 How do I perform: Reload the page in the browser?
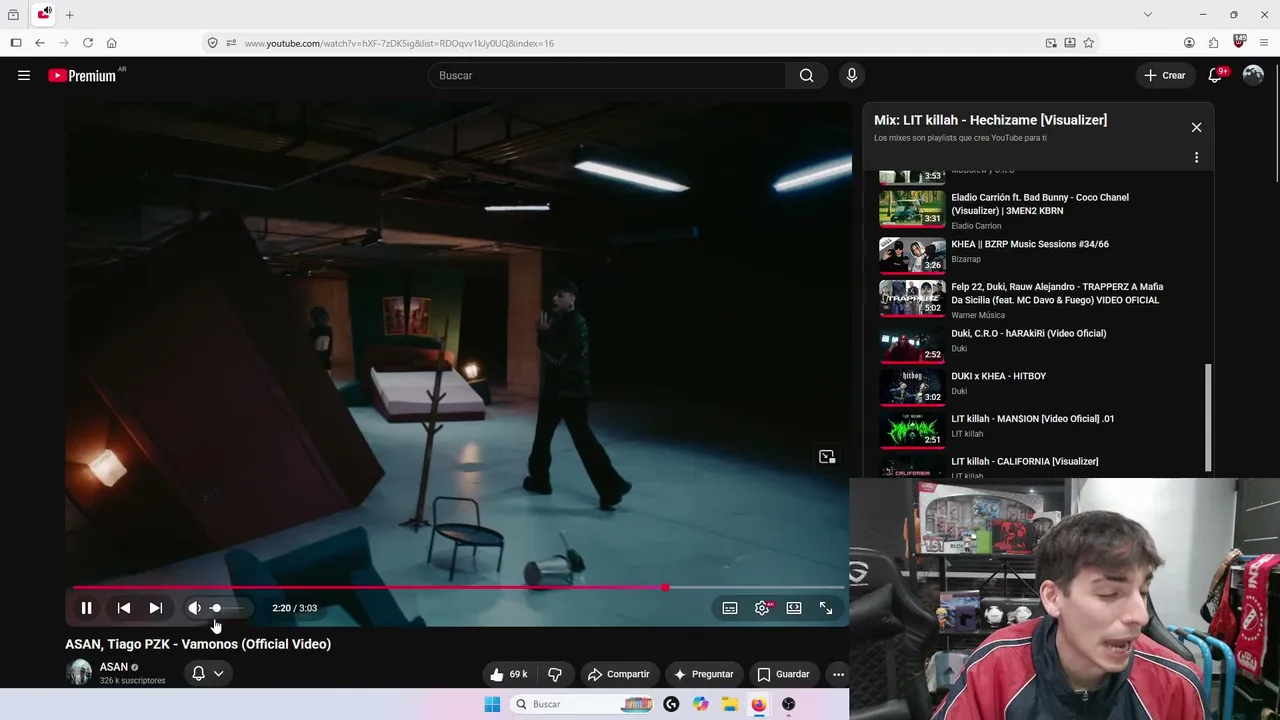pyautogui.click(x=88, y=43)
